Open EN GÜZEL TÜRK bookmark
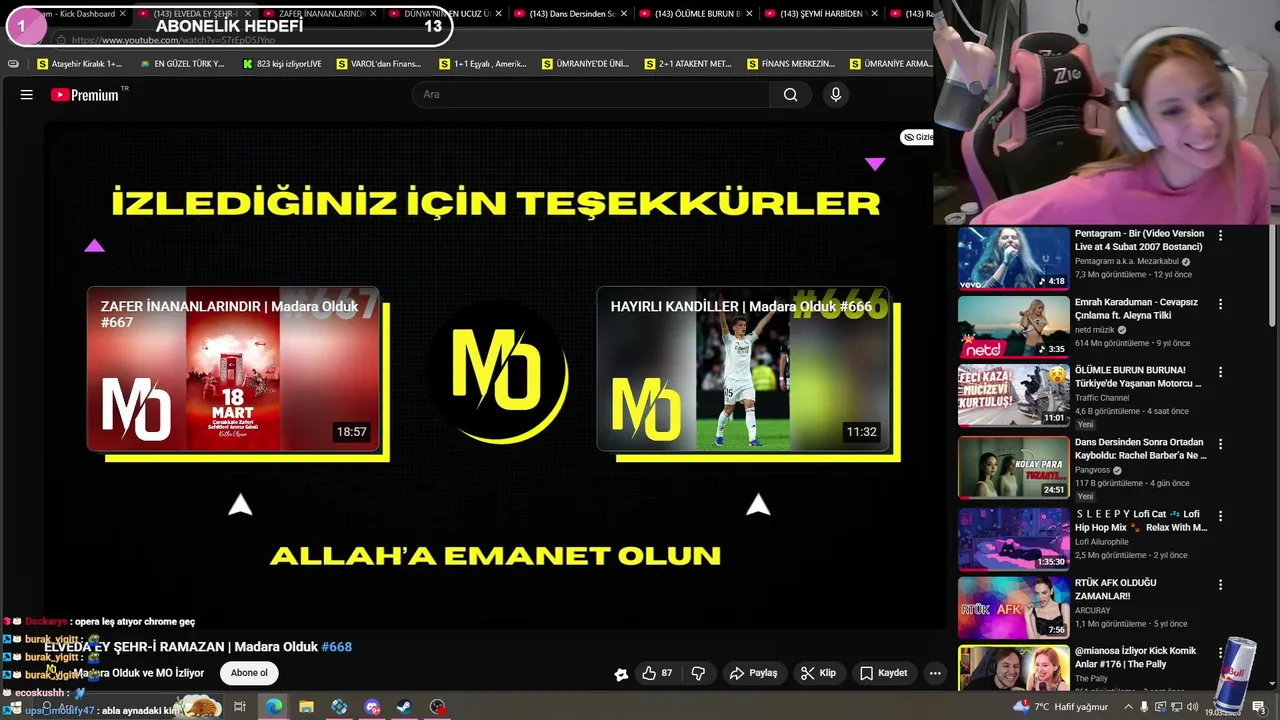Image resolution: width=1280 pixels, height=720 pixels. pyautogui.click(x=182, y=64)
